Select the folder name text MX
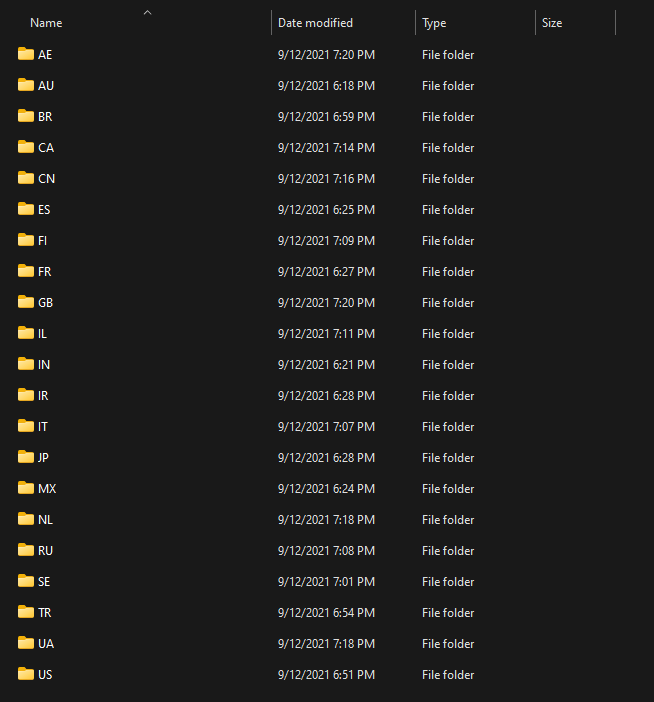The height and width of the screenshot is (702, 654). pyautogui.click(x=47, y=488)
